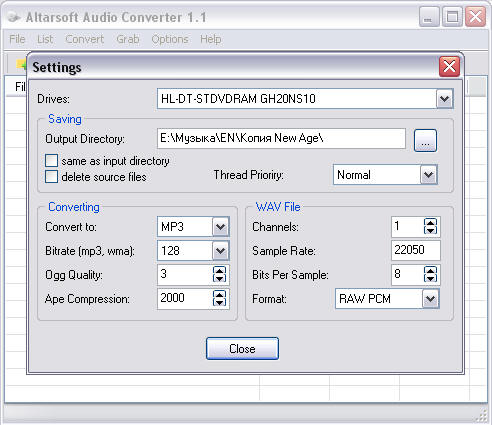Increase Channels value with up arrow

[430, 223]
